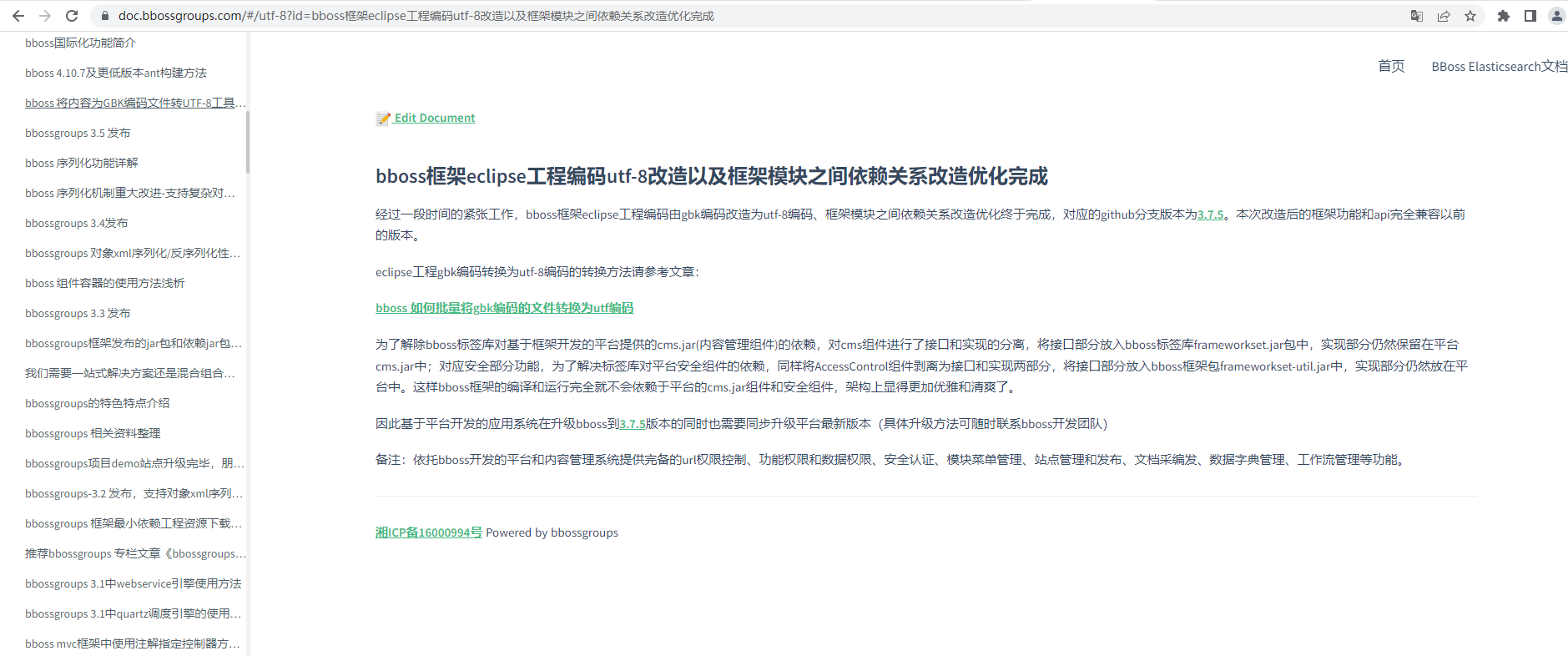Image resolution: width=1568 pixels, height=656 pixels.
Task: Open bbossgroups 相关资料整理
Action: (x=93, y=433)
